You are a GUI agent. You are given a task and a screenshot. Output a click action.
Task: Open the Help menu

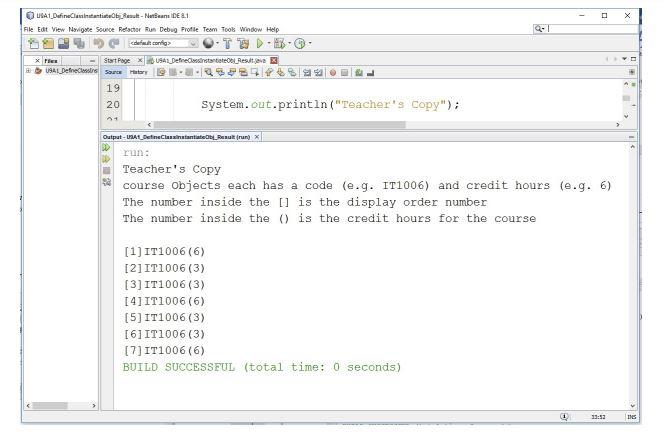pyautogui.click(x=273, y=29)
